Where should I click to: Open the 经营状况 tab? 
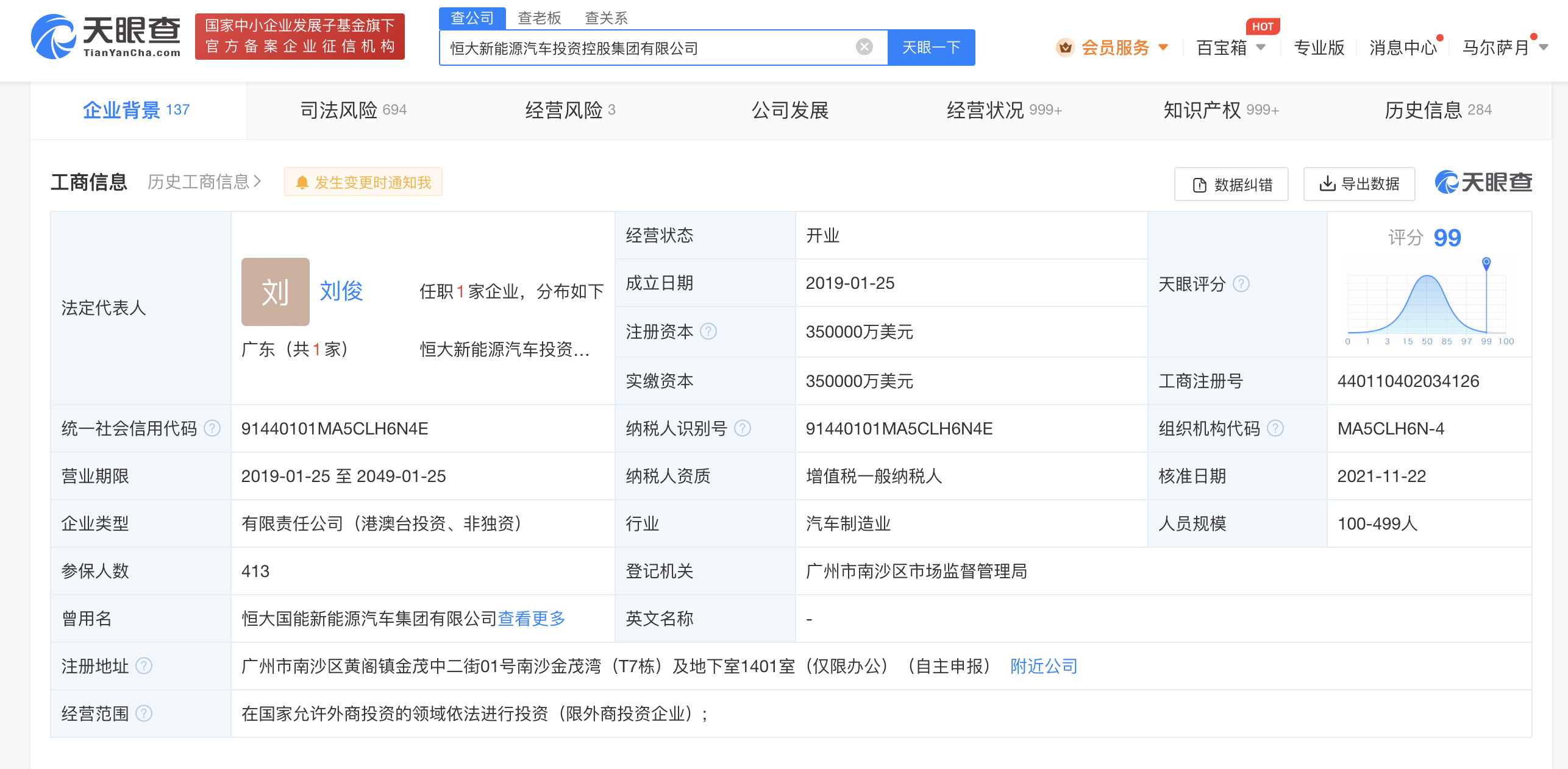(x=1004, y=110)
